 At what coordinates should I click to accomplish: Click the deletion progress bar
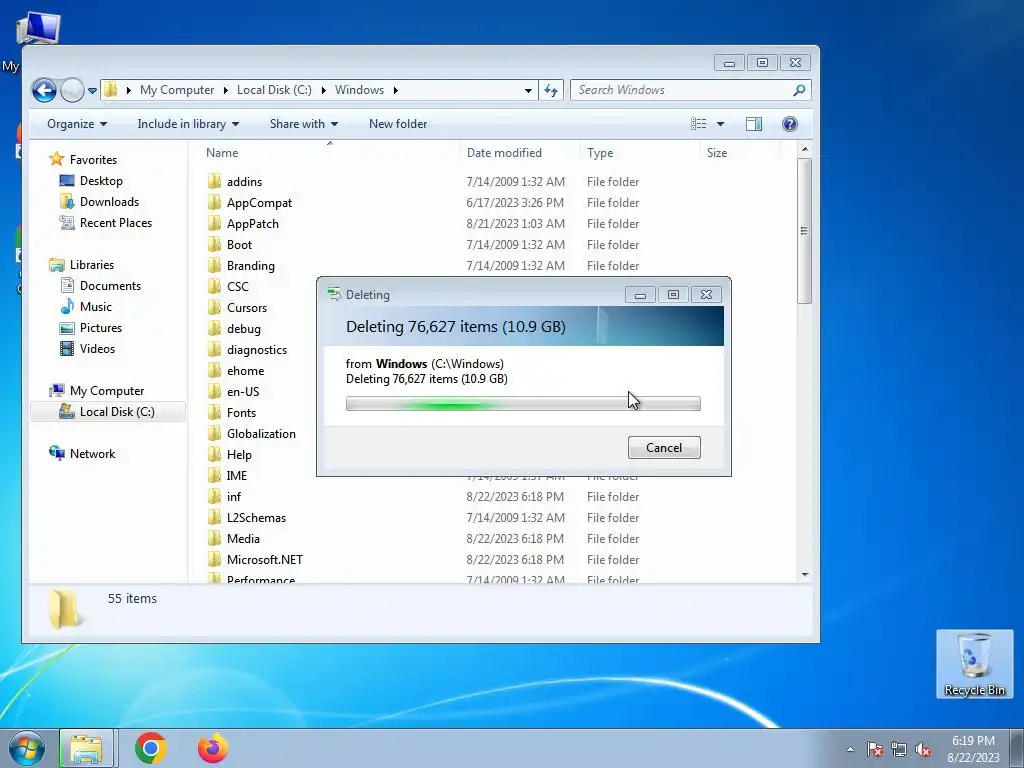(522, 404)
